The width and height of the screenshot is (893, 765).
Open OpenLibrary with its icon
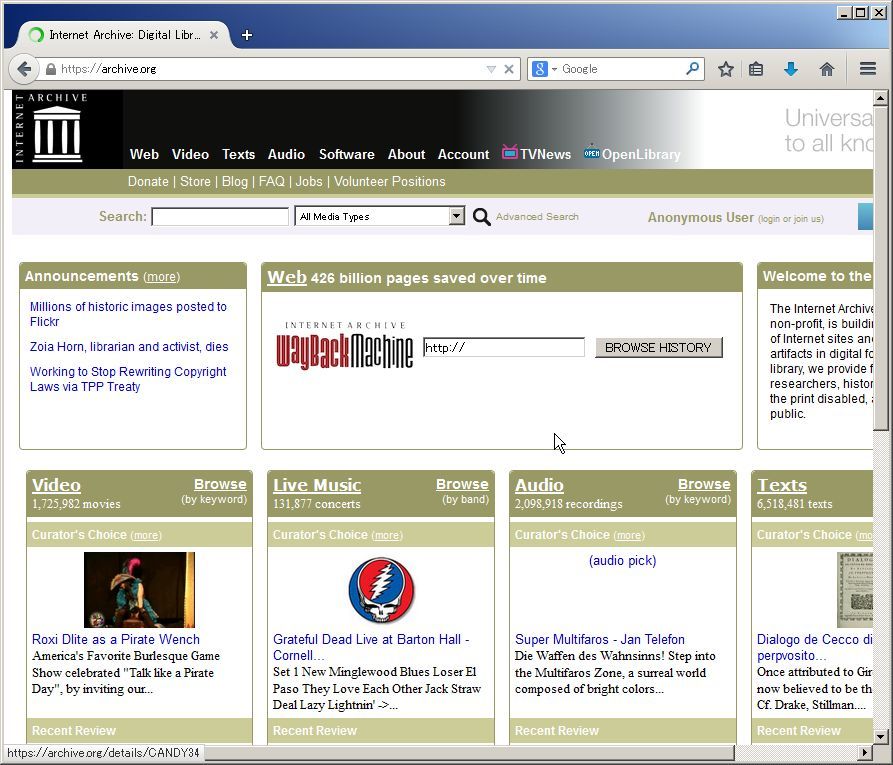[x=632, y=153]
